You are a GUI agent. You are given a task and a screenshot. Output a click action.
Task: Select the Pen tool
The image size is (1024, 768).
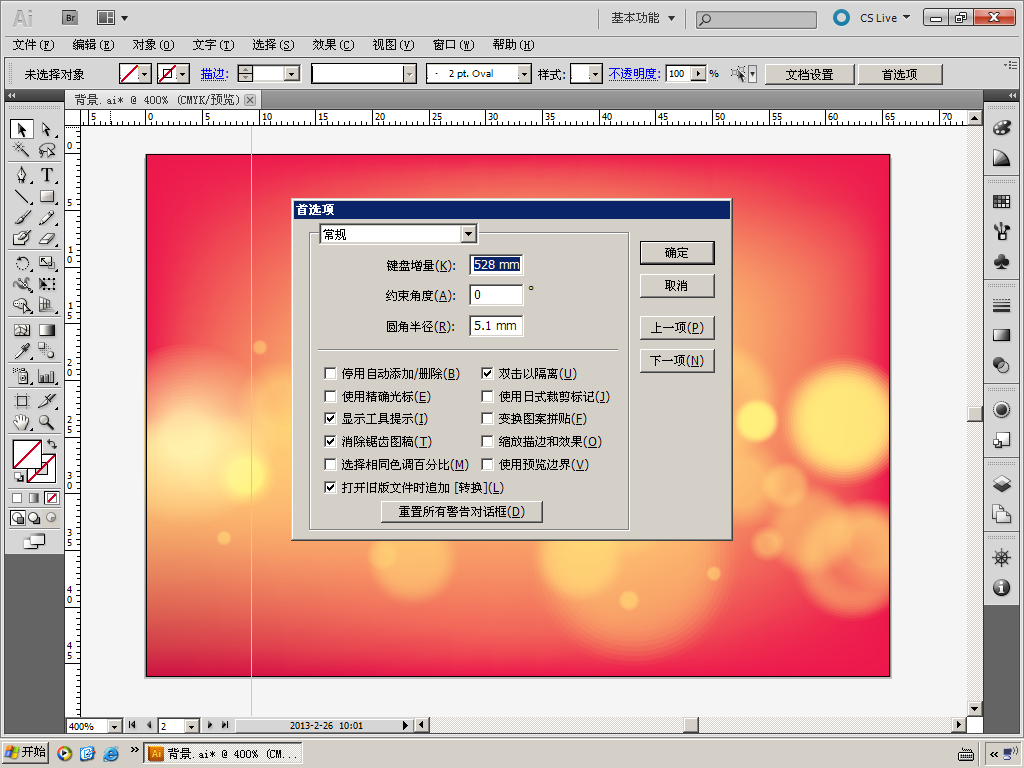tap(22, 175)
